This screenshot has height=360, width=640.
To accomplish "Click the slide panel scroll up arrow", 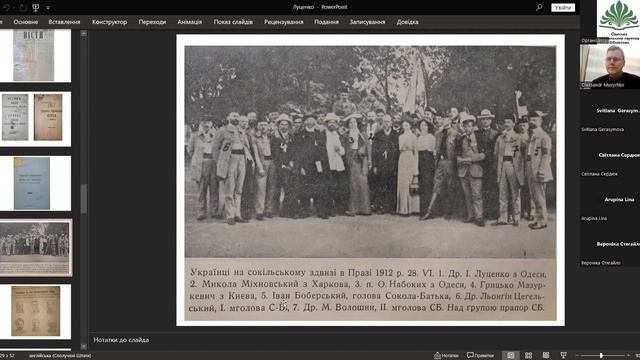I will click(x=84, y=33).
